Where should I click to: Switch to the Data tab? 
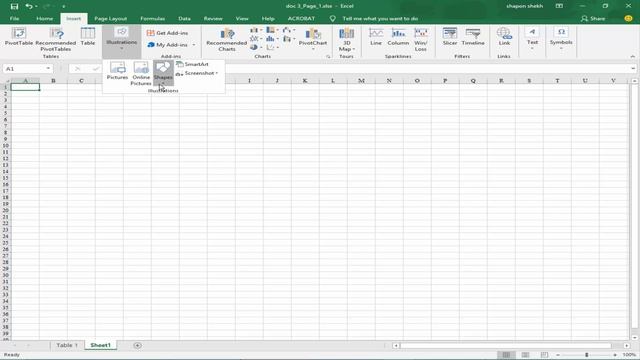click(184, 19)
